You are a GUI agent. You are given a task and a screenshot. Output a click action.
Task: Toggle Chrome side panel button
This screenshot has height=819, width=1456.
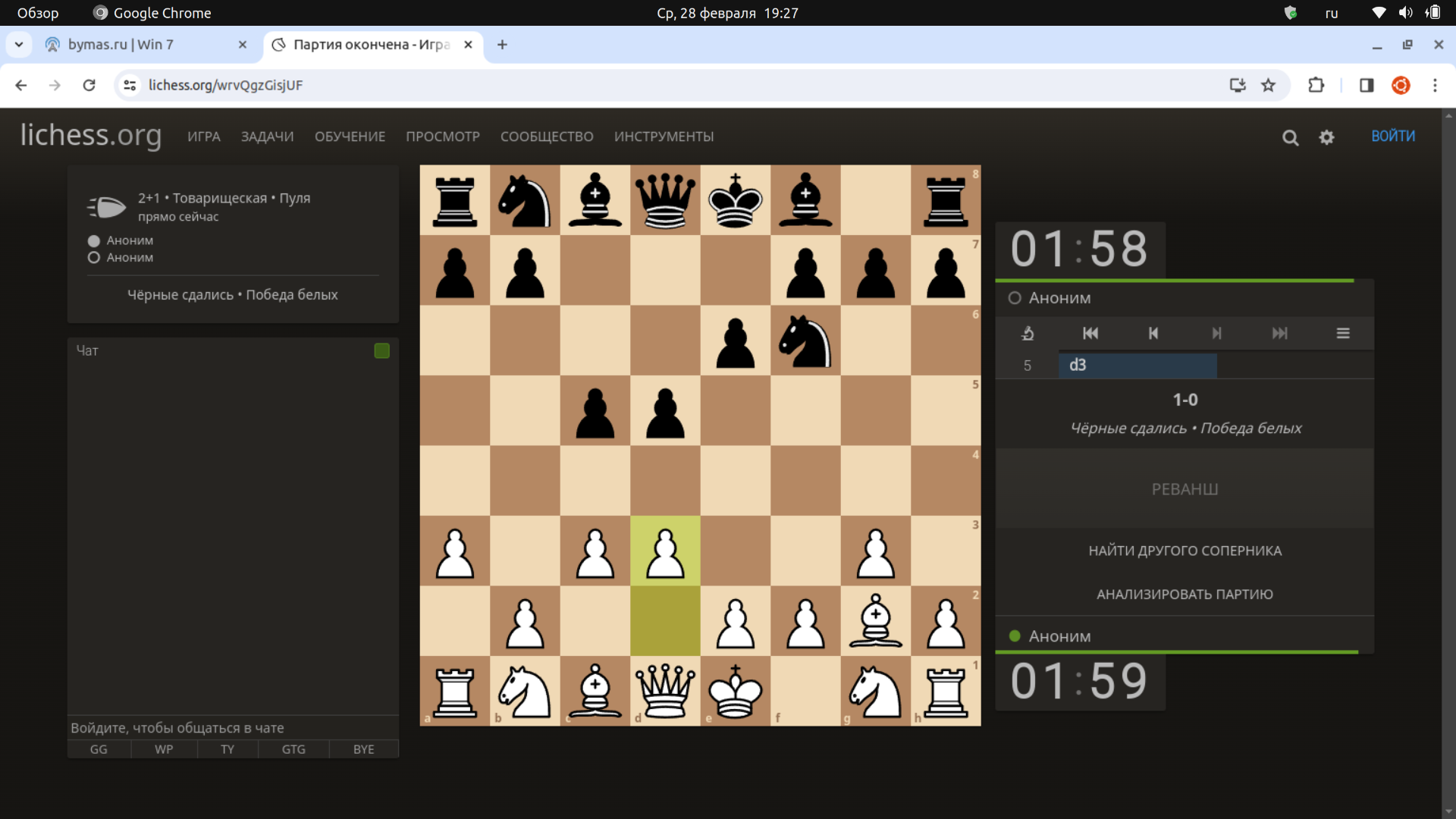coord(1367,86)
